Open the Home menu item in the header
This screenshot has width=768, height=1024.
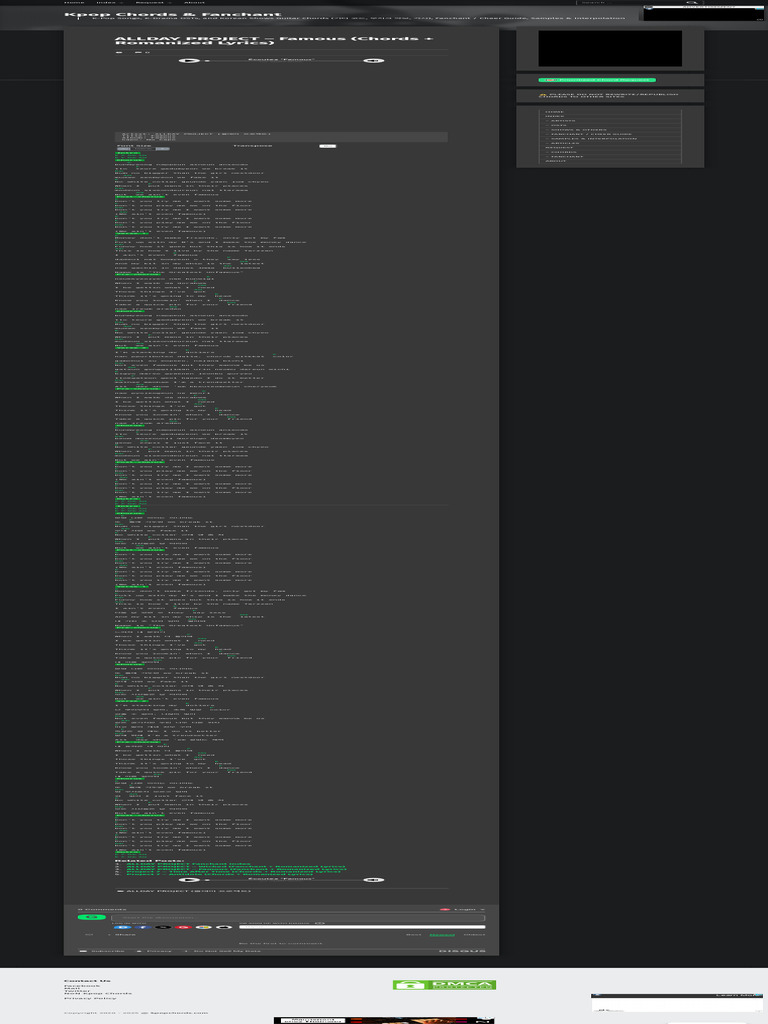74,3
